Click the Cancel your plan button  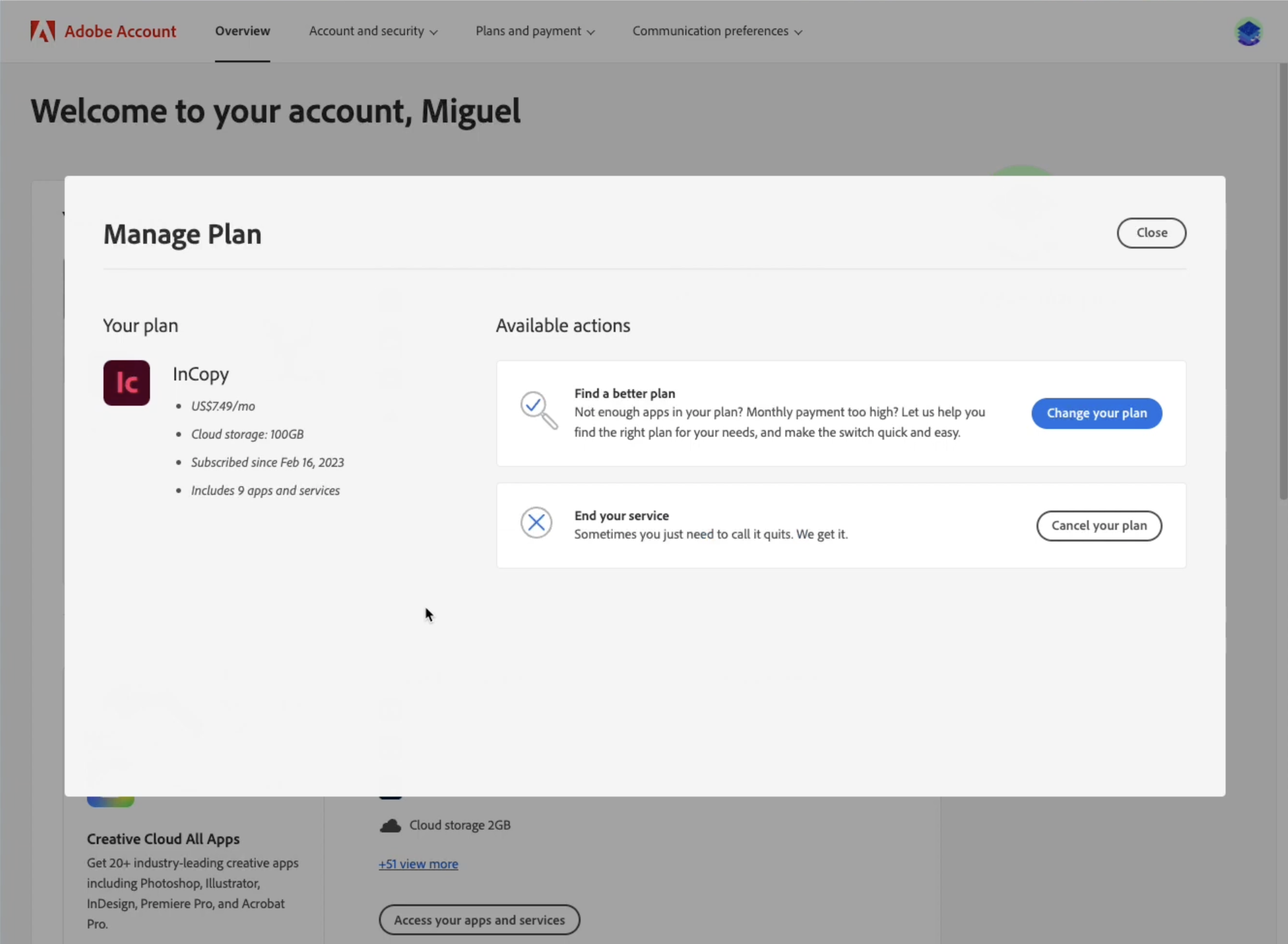tap(1099, 526)
